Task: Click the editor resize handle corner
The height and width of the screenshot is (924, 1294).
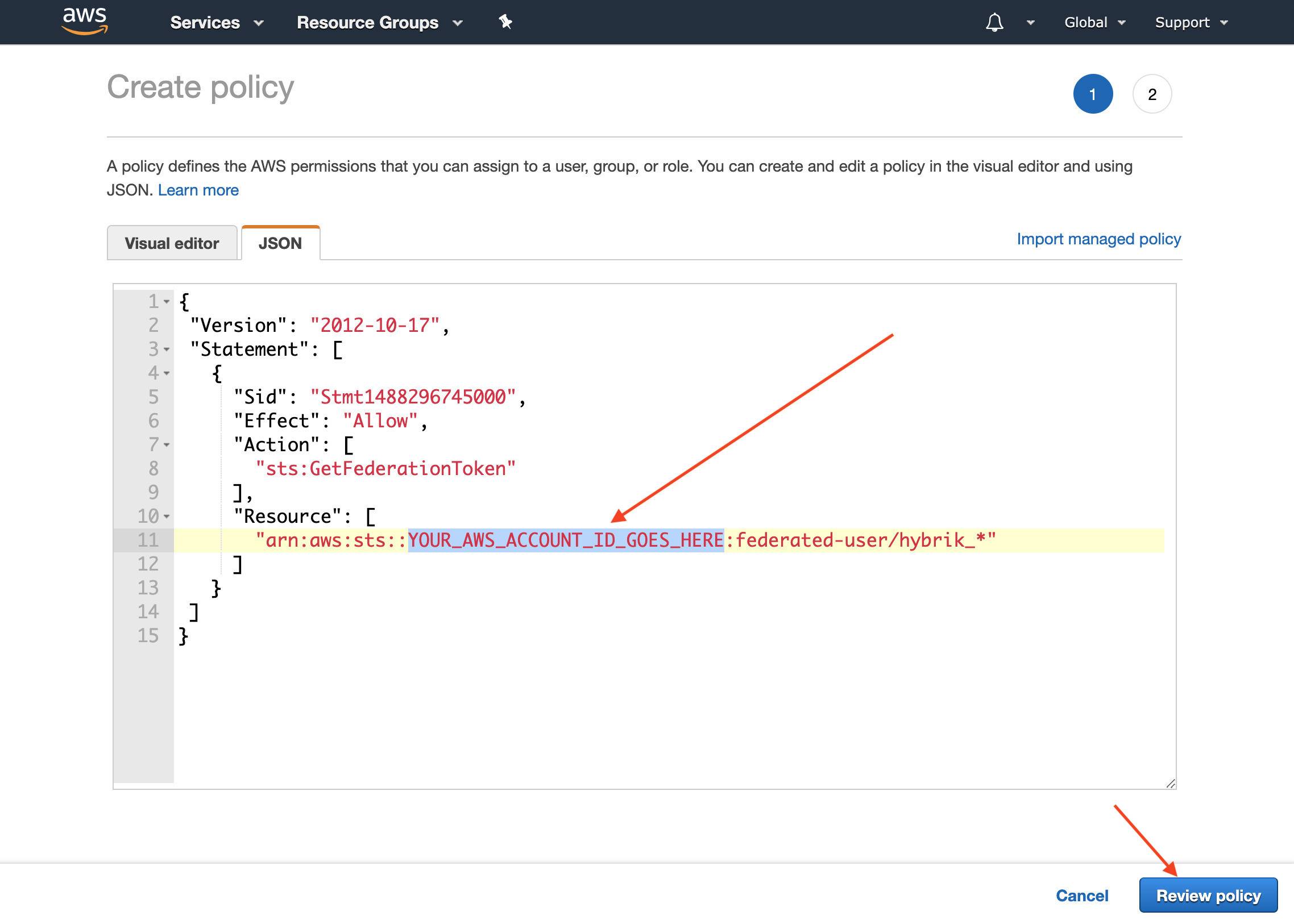Action: click(x=1170, y=784)
